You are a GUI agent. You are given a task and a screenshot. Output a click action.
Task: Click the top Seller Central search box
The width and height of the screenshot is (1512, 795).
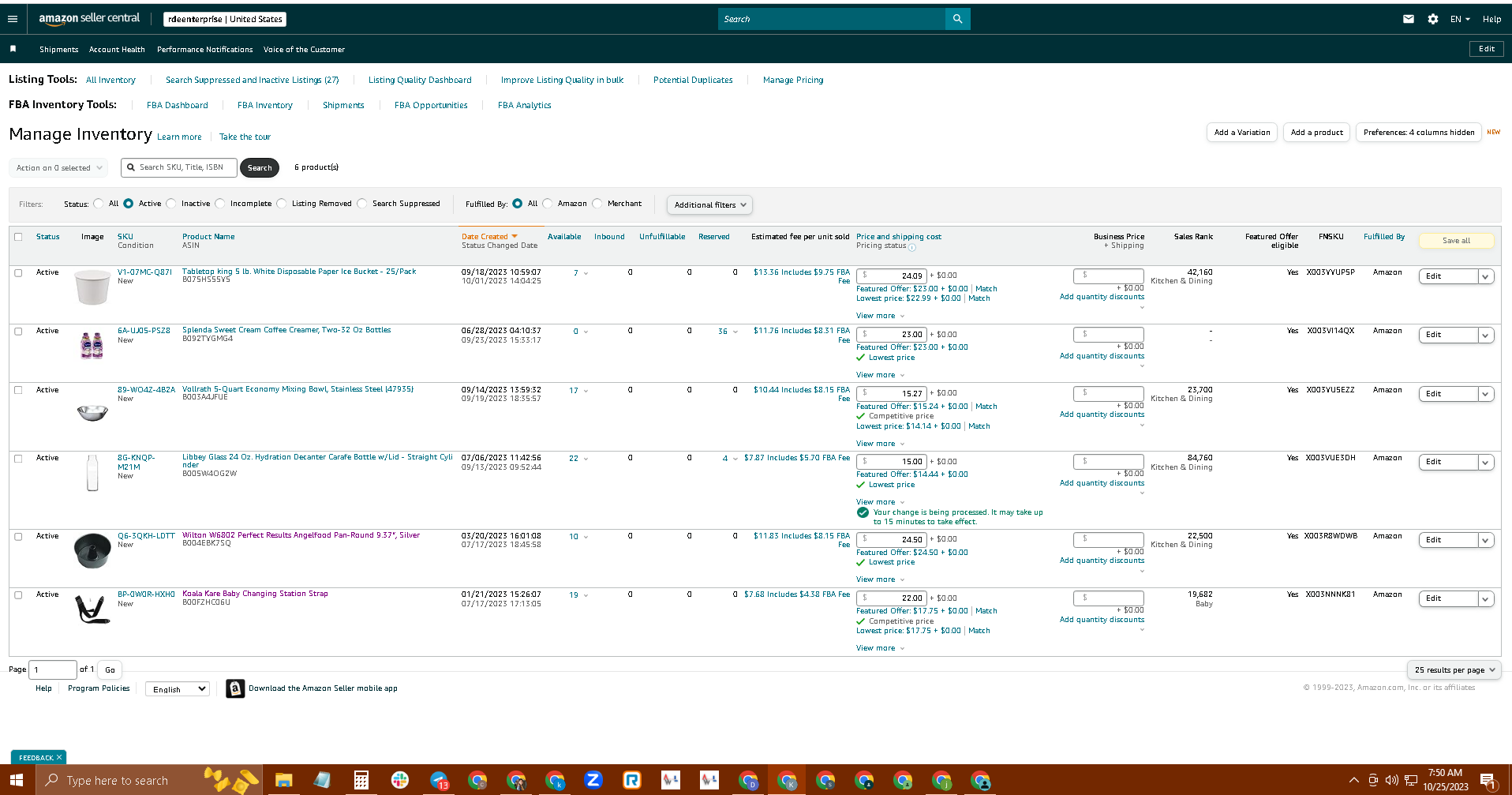point(832,19)
